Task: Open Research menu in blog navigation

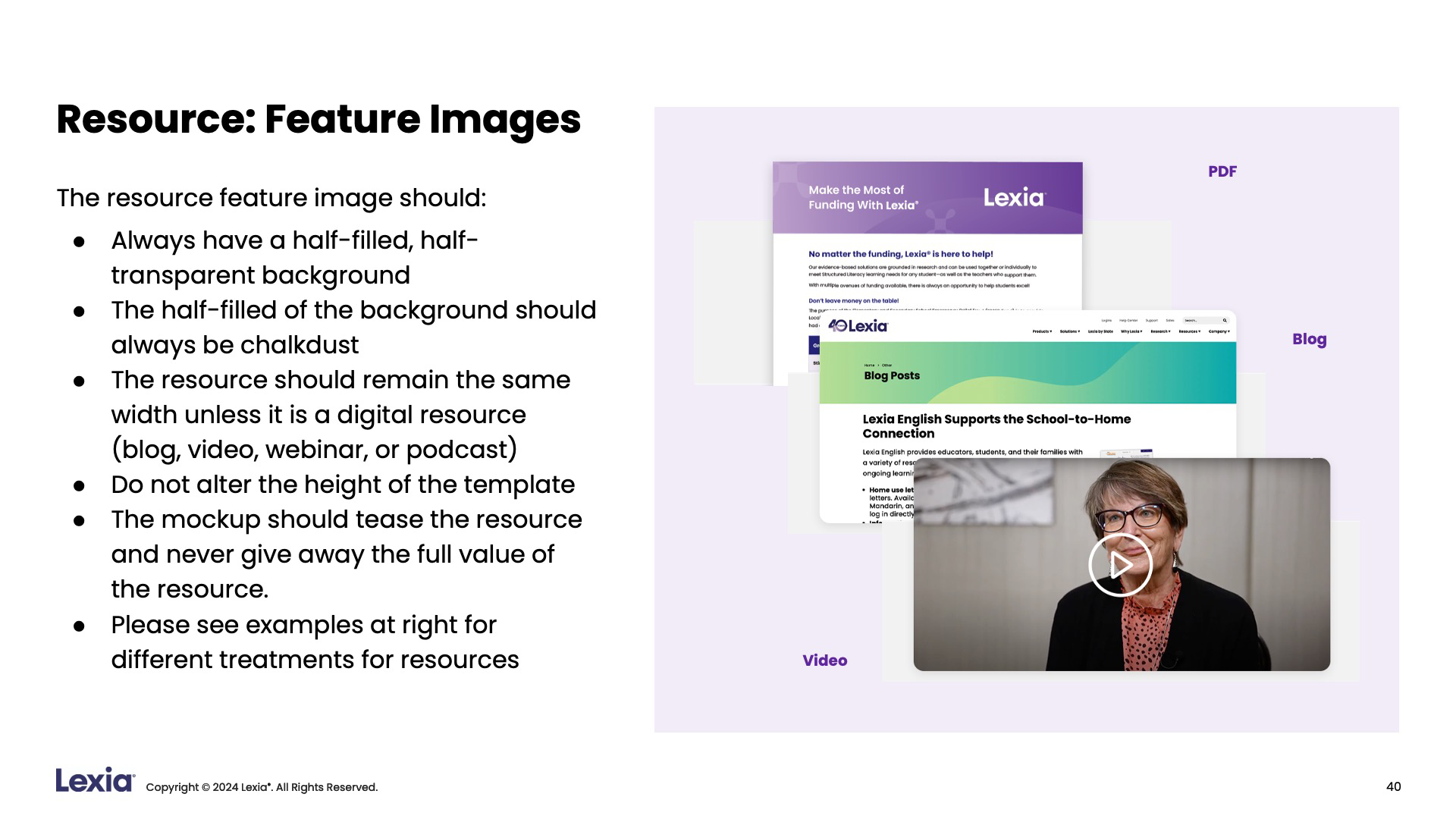Action: point(1160,331)
